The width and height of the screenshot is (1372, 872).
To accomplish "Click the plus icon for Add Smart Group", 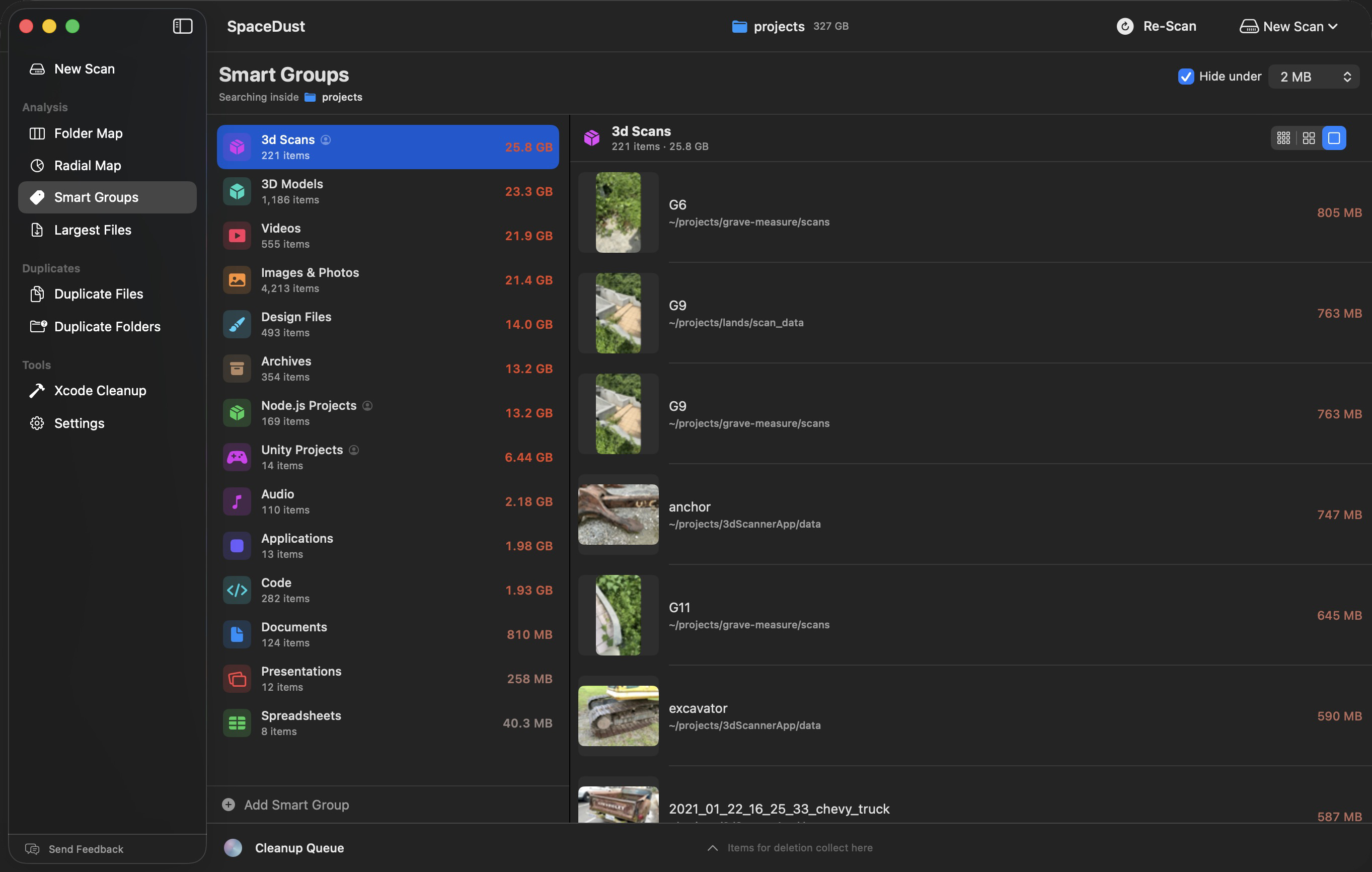I will [x=228, y=804].
